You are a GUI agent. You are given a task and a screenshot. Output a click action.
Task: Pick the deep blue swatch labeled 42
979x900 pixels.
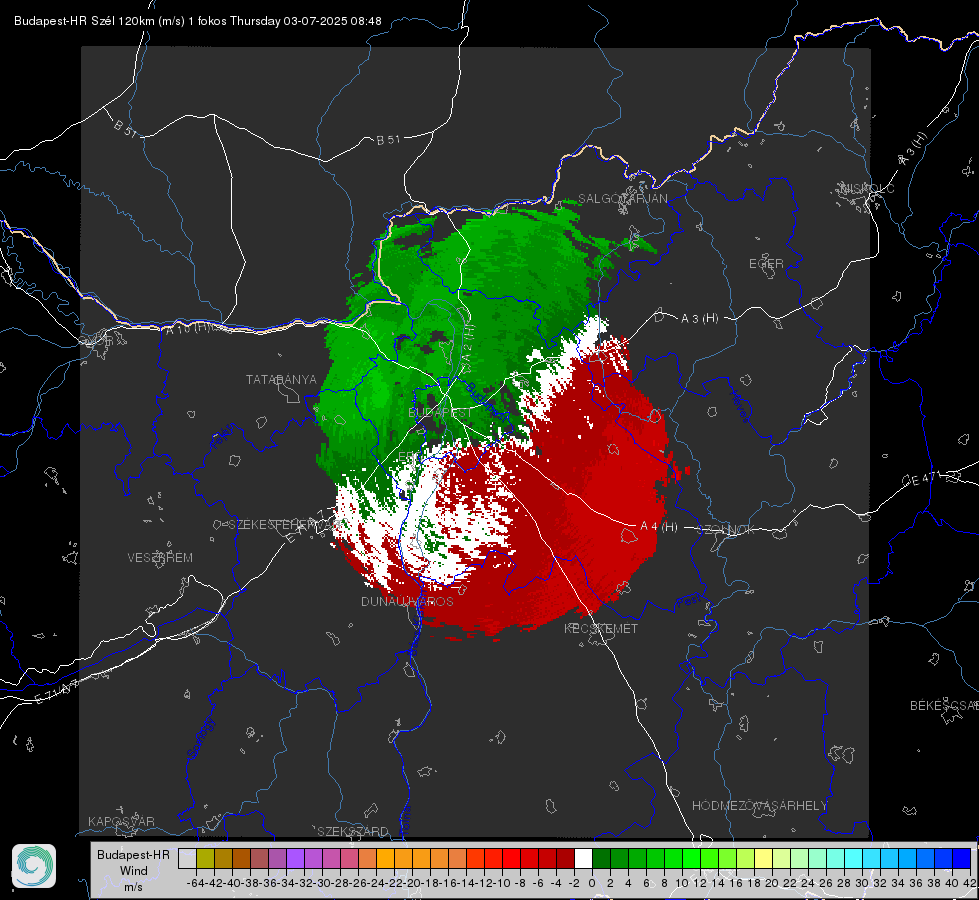pyautogui.click(x=962, y=859)
